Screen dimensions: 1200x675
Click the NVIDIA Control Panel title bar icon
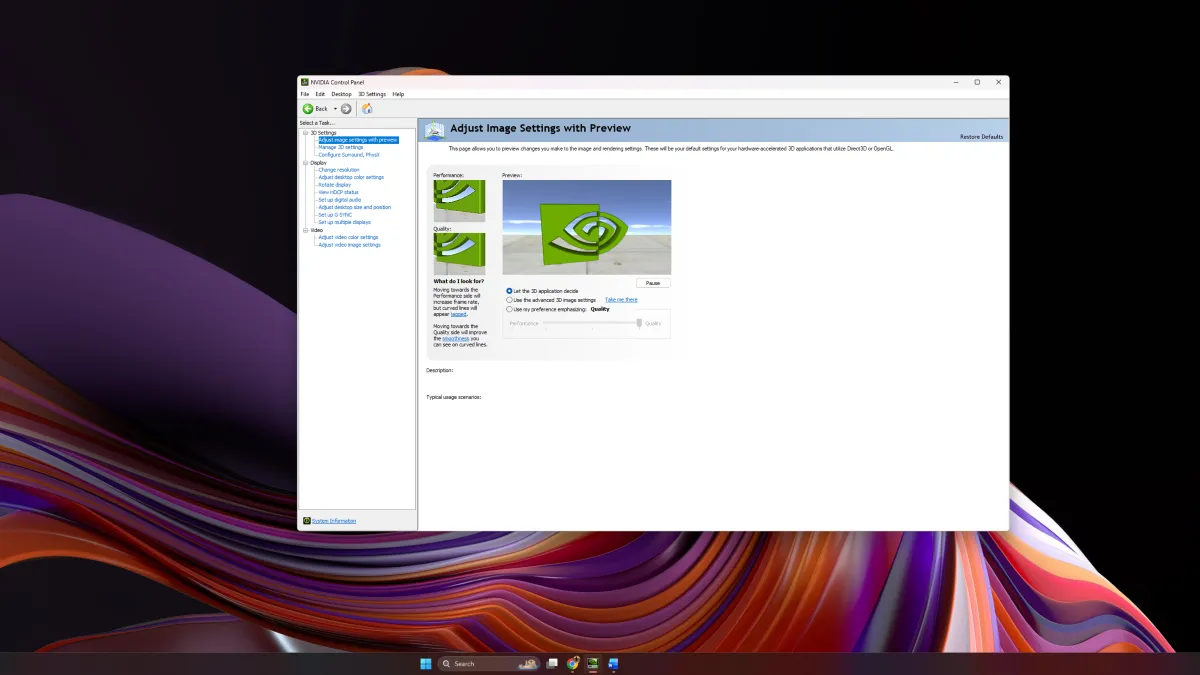tap(304, 82)
